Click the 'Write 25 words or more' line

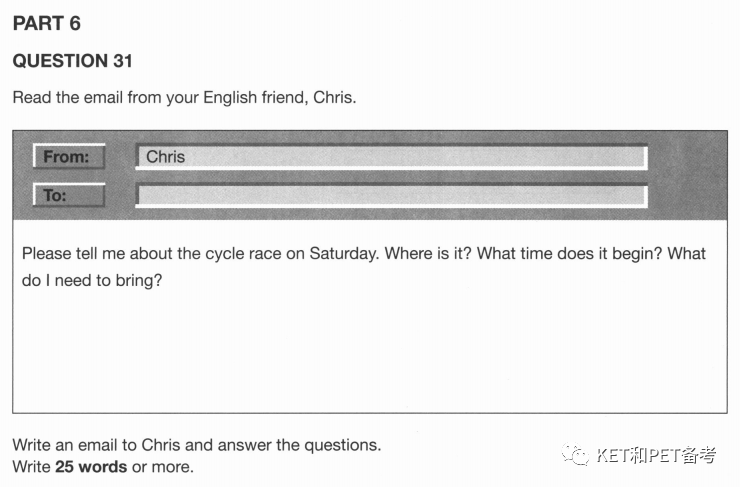point(103,467)
